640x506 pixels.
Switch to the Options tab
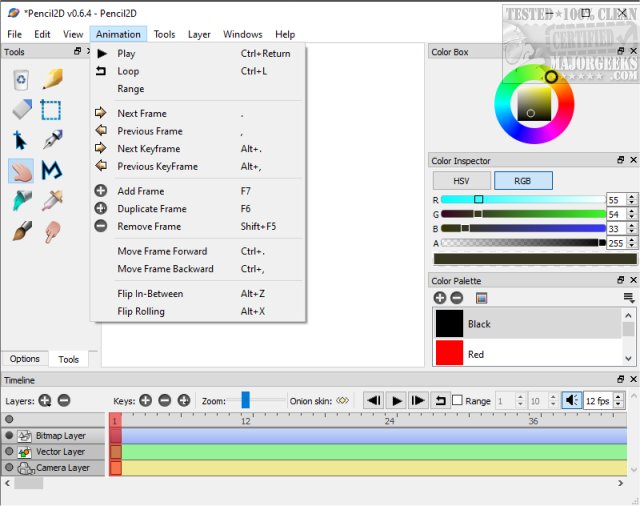coord(25,359)
